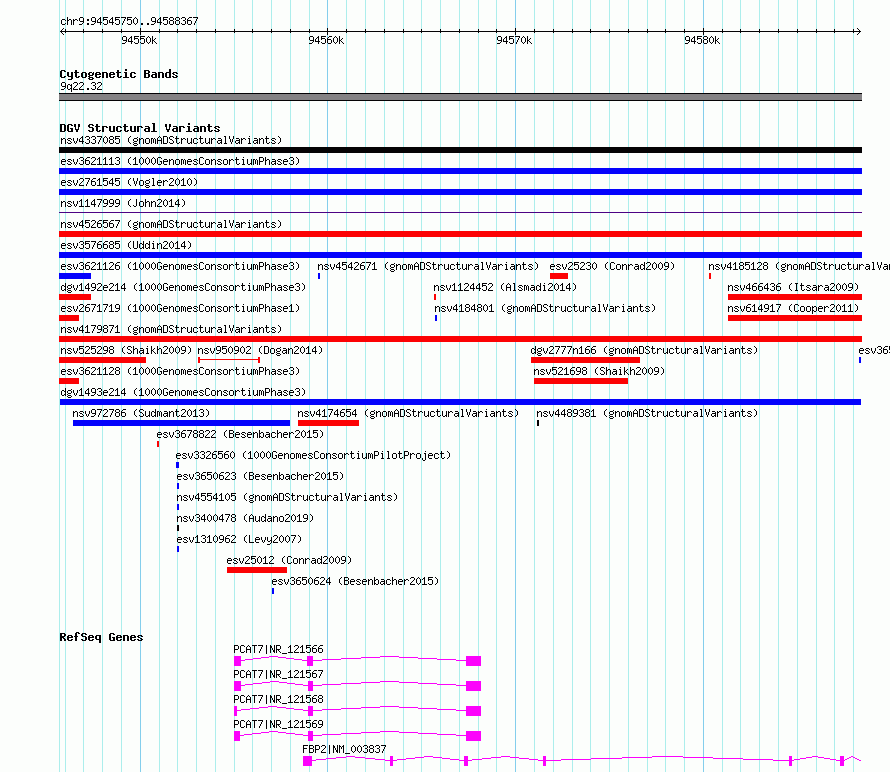The width and height of the screenshot is (890, 772).
Task: Open nsv4184801 gnomAD variant label
Action: (x=545, y=308)
